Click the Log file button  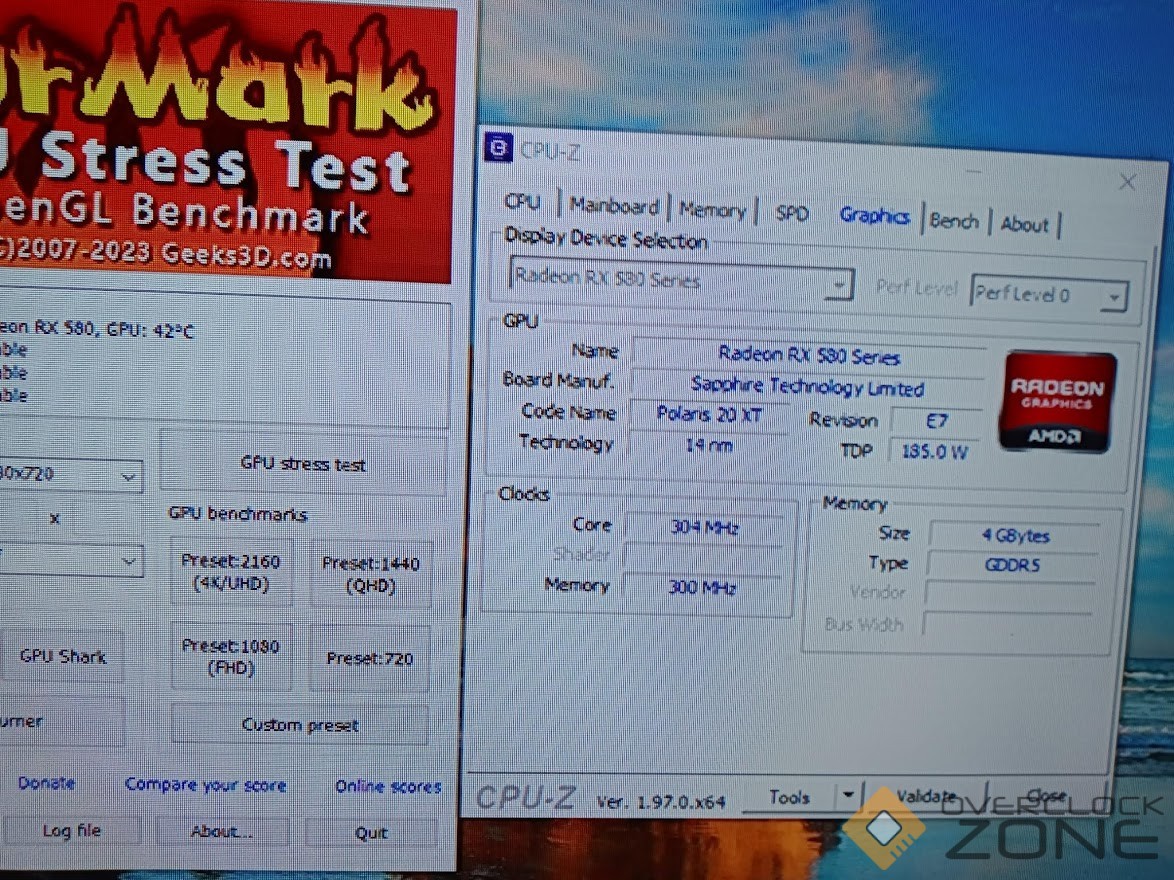coord(71,830)
